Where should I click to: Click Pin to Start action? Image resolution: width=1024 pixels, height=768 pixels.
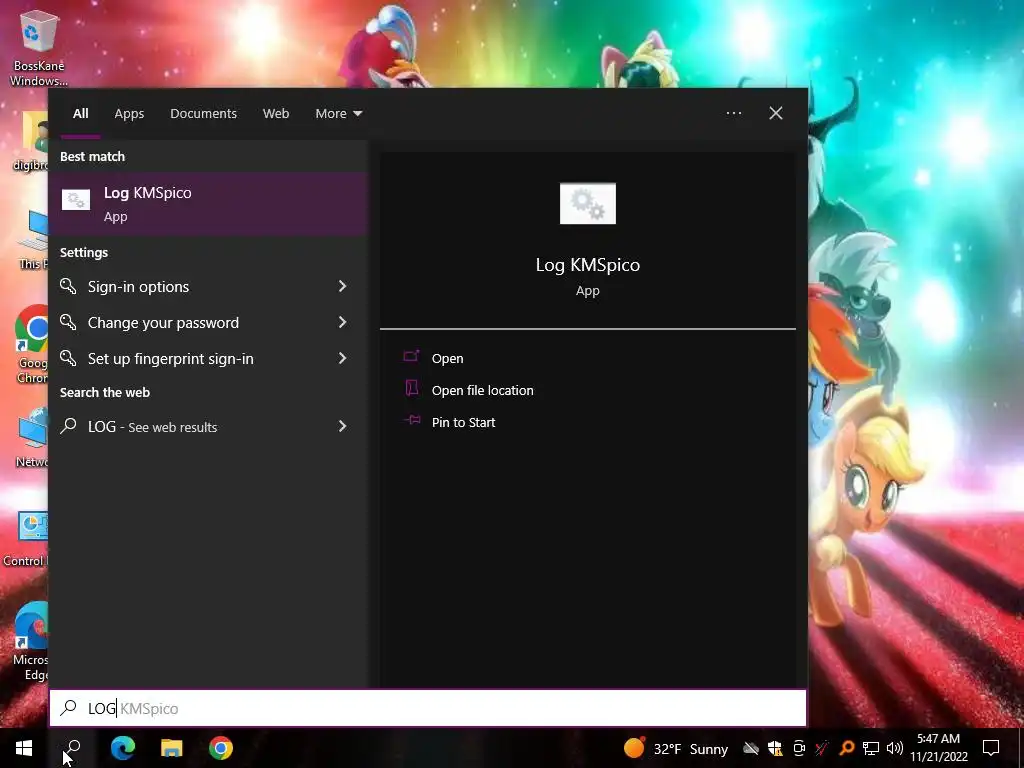coord(463,423)
